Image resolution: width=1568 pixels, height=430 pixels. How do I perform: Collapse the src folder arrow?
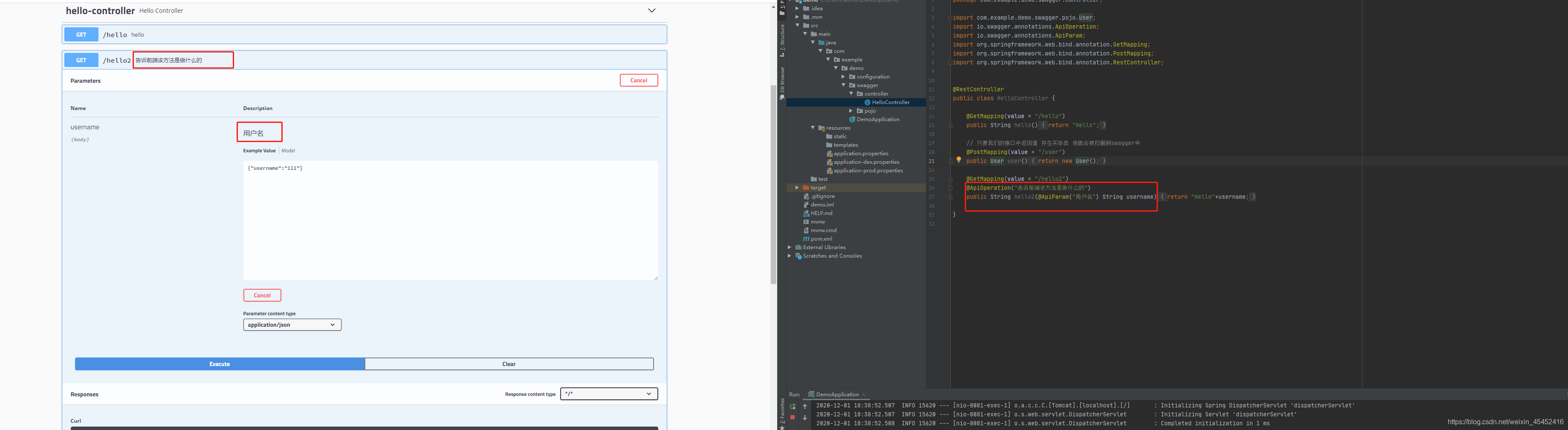coord(797,26)
